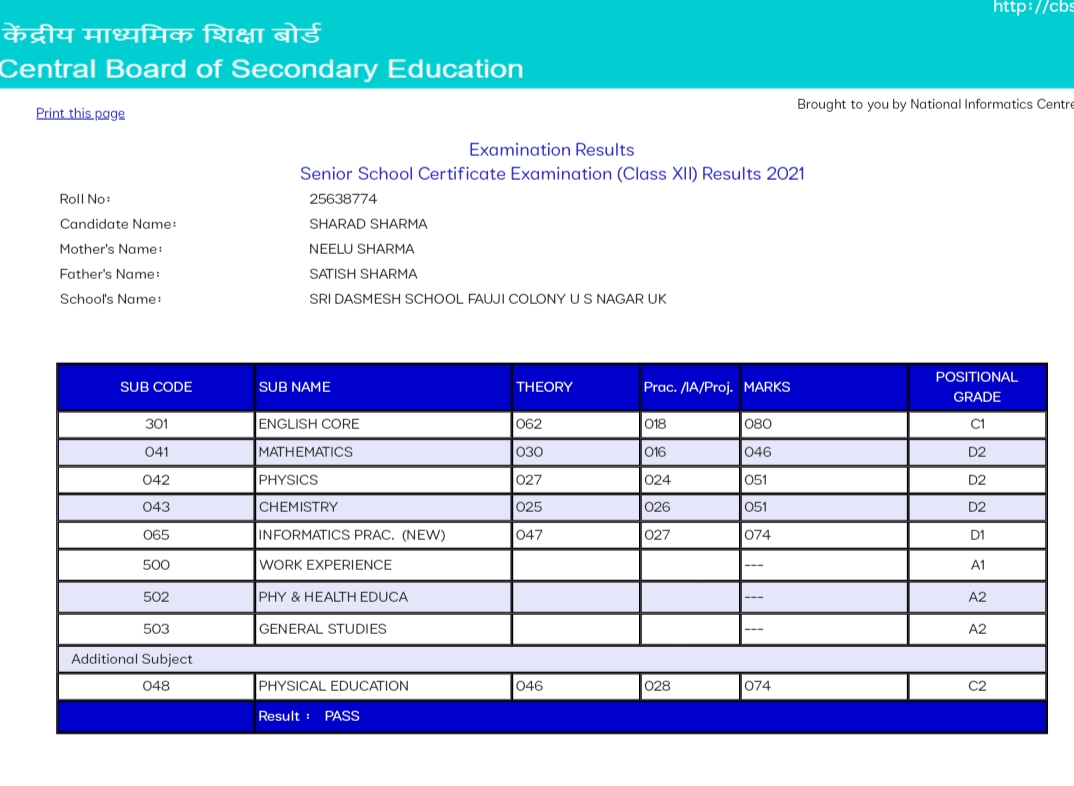The height and width of the screenshot is (786, 1074).
Task: Click the Additional Subject row label
Action: click(x=132, y=659)
